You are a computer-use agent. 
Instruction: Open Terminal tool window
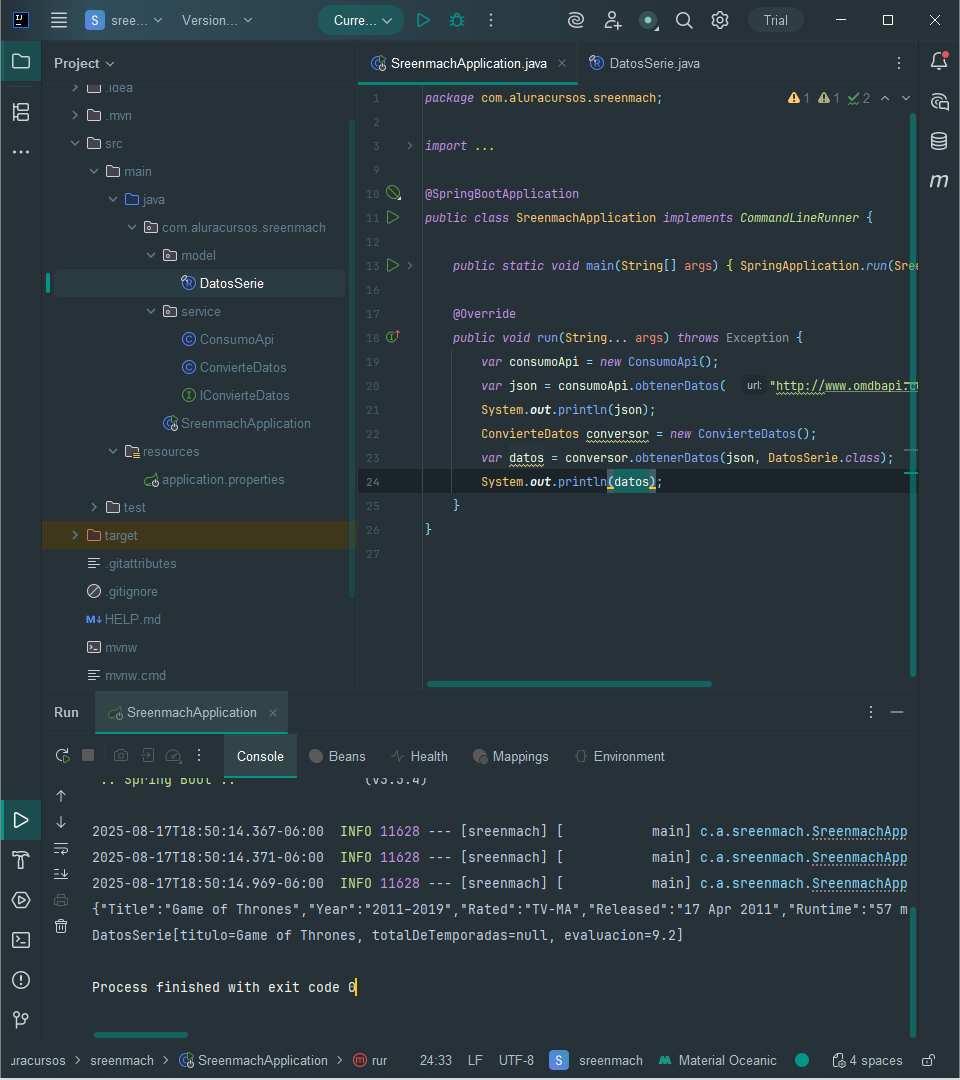click(x=21, y=939)
